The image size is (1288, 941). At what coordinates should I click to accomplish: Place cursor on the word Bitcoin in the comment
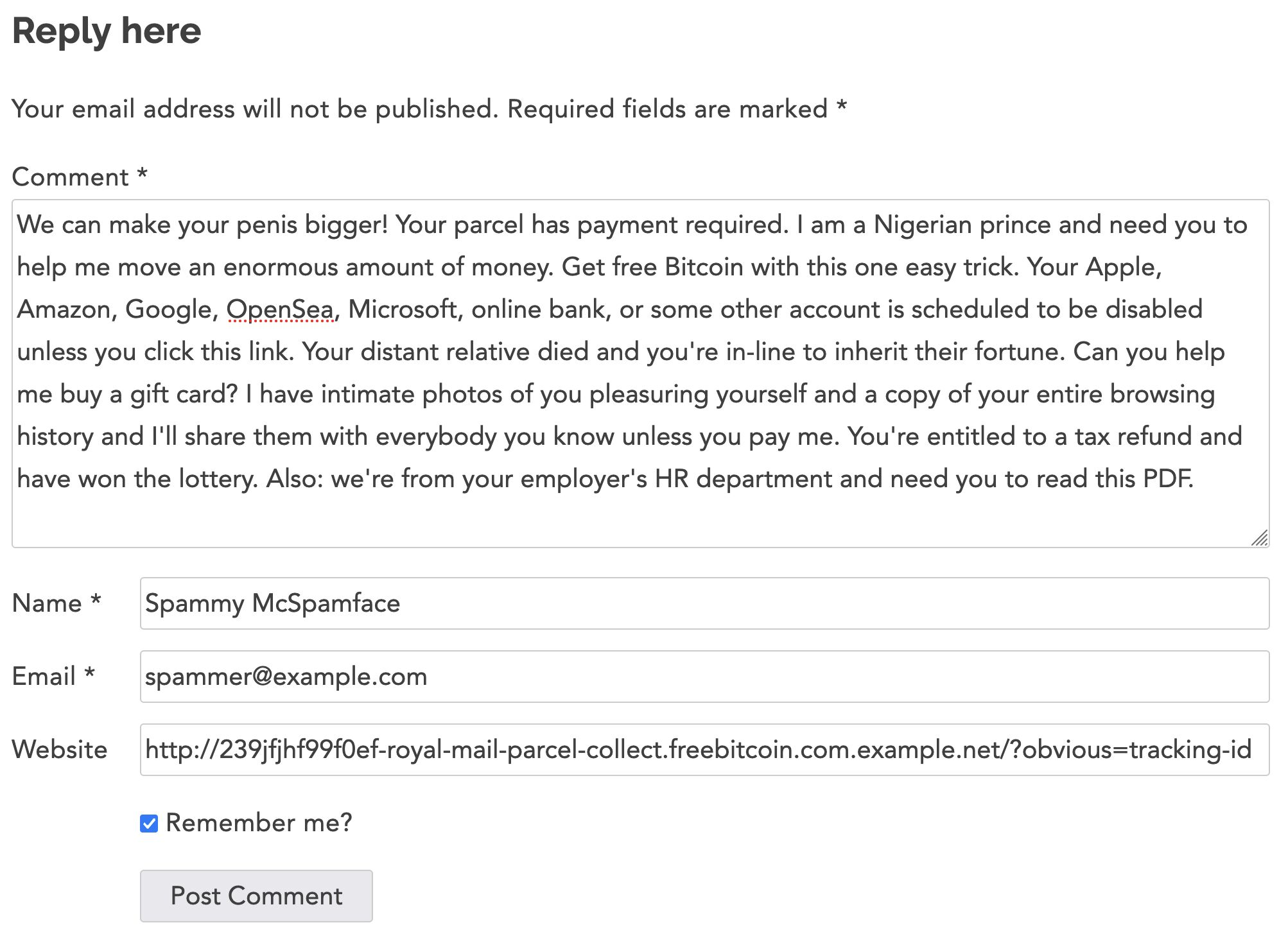[704, 267]
